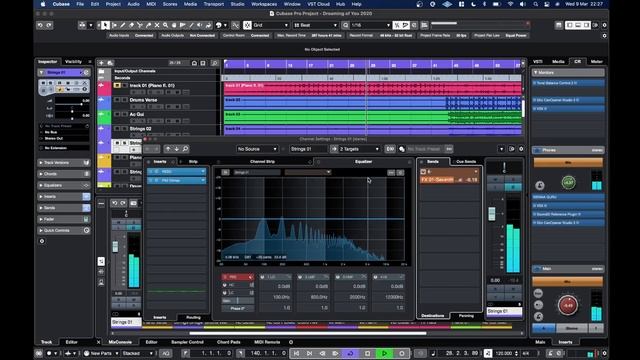
Task: Click the Panning tab button
Action: pyautogui.click(x=466, y=316)
